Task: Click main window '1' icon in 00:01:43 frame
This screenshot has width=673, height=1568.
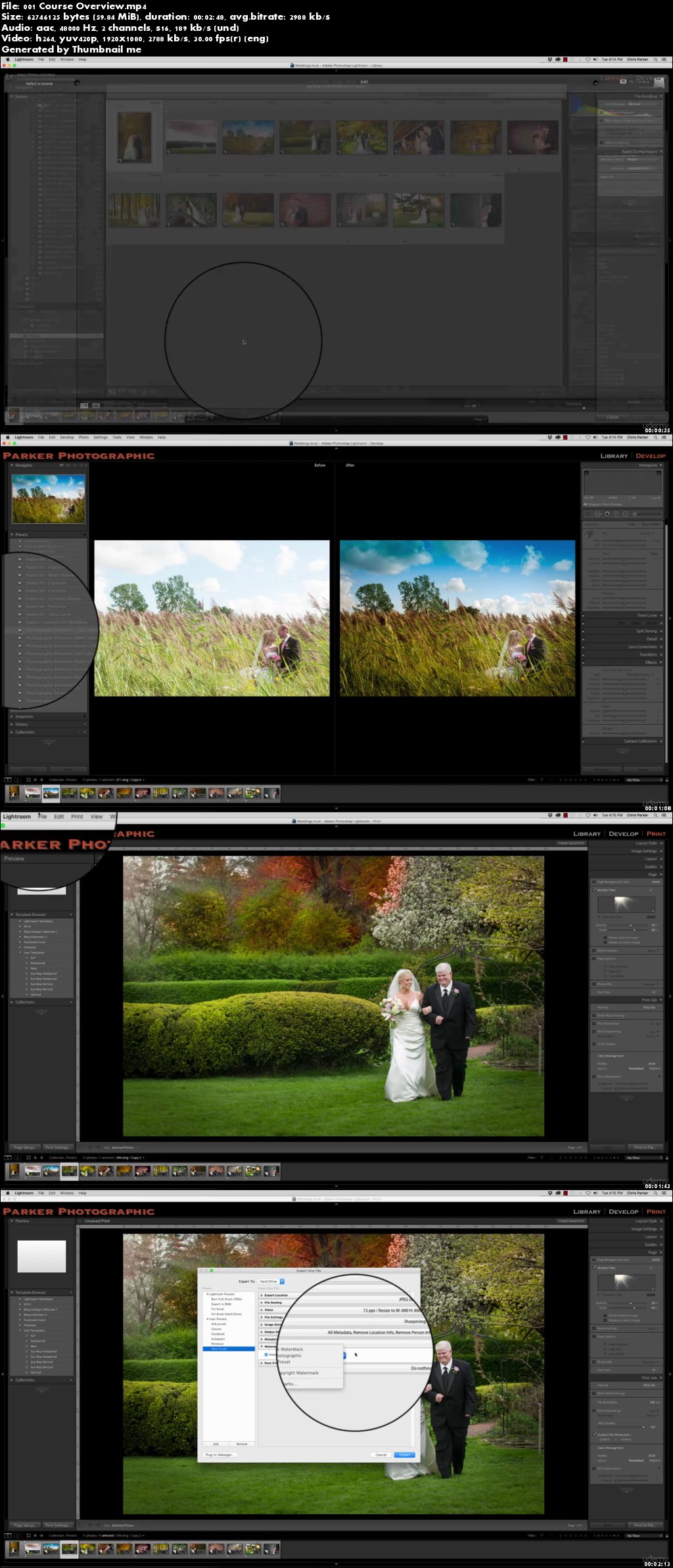Action: 9,1157
